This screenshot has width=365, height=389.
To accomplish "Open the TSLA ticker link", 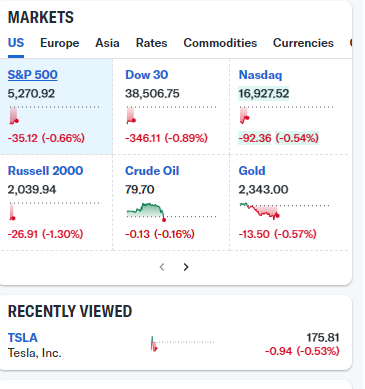I will pos(23,338).
